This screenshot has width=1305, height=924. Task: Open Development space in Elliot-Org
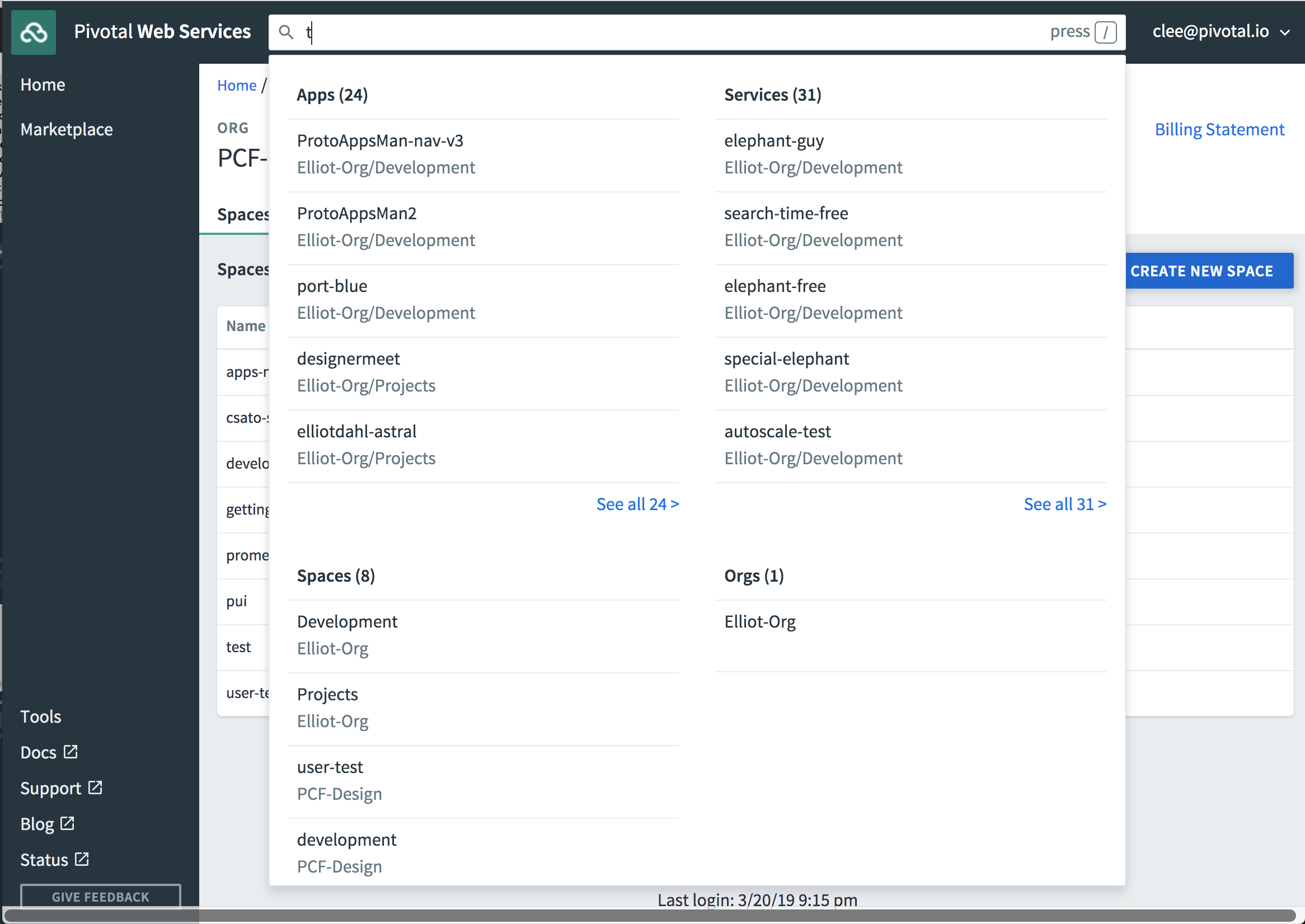pyautogui.click(x=483, y=636)
